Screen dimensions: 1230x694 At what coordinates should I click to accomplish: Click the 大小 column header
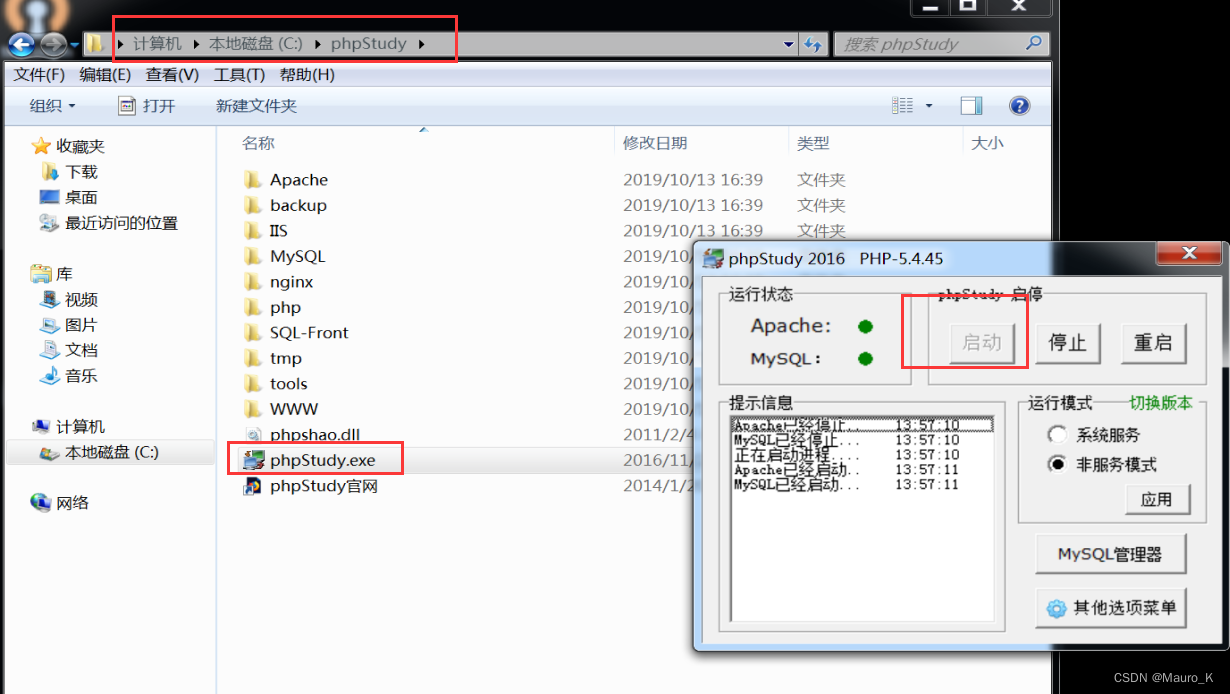pos(987,143)
